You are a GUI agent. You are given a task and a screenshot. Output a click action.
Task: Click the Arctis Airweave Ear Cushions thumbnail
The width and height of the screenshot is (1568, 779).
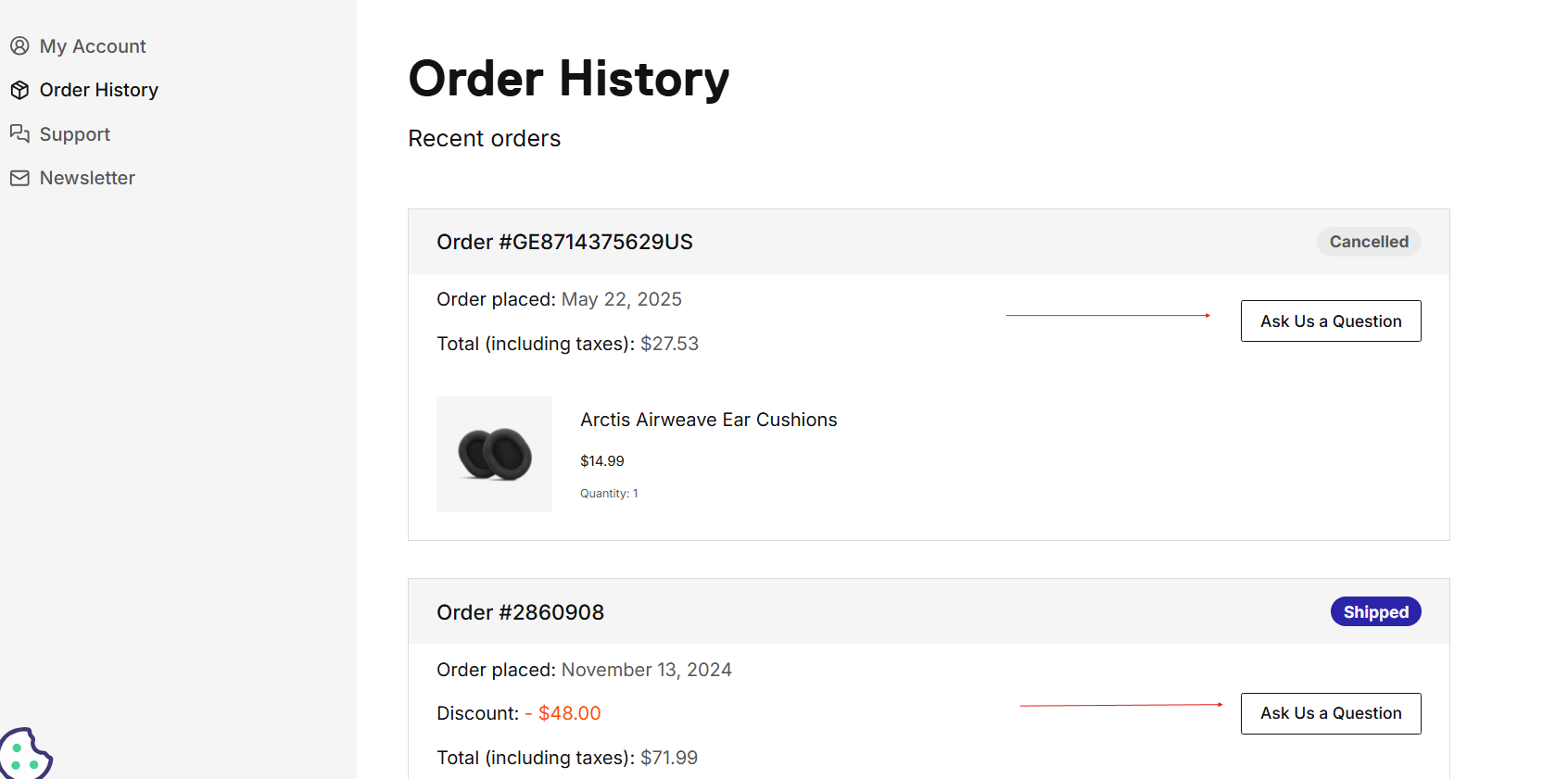point(494,454)
